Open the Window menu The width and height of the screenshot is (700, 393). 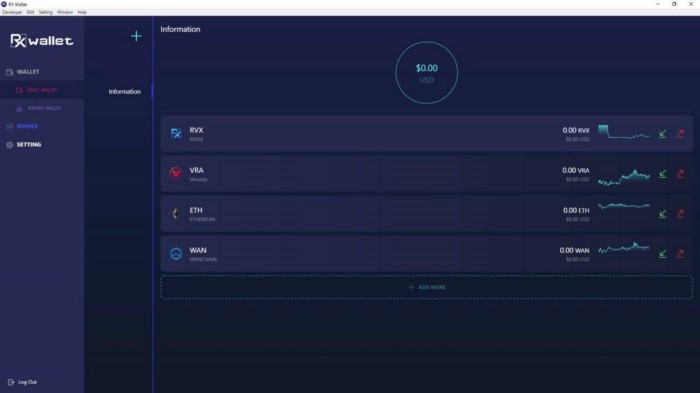(x=65, y=12)
